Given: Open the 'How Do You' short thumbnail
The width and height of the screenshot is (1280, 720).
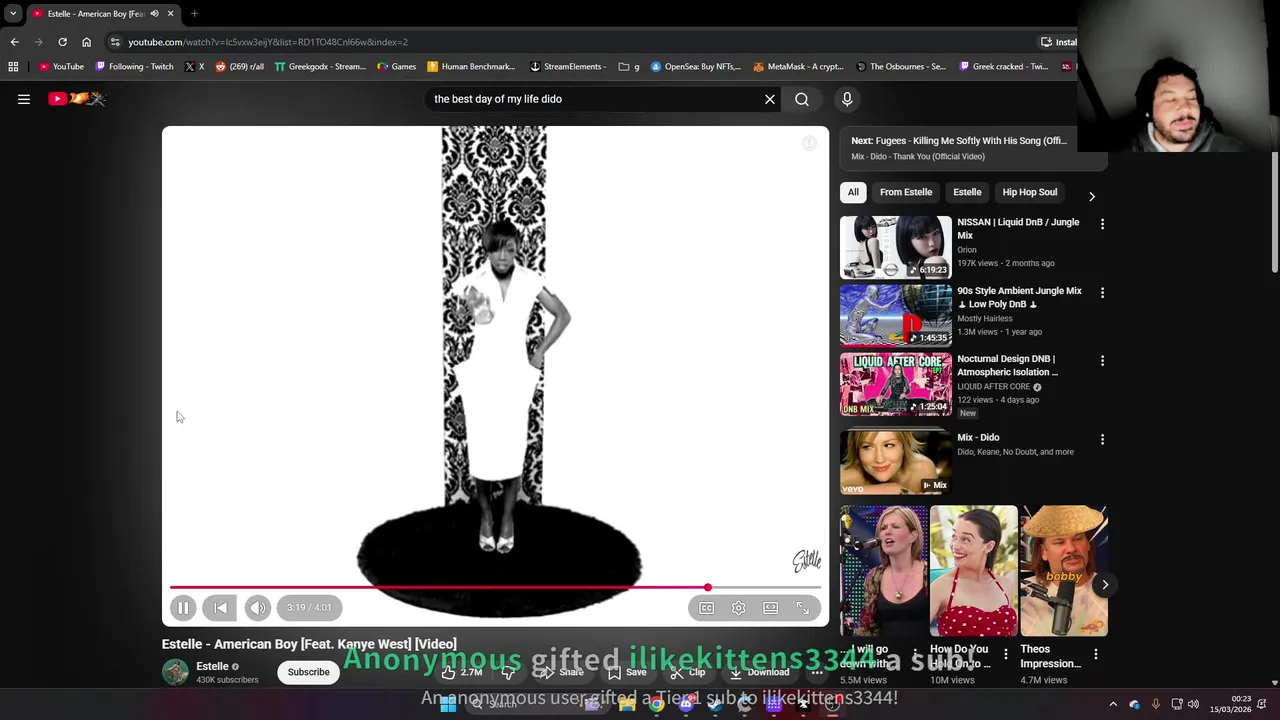Looking at the screenshot, I should point(974,571).
